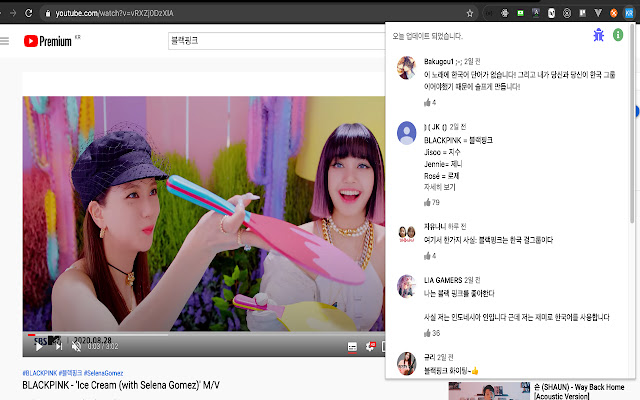Click the gear-shaped extension icon in toolbar
Screen dimensions: 640x400
coord(505,13)
